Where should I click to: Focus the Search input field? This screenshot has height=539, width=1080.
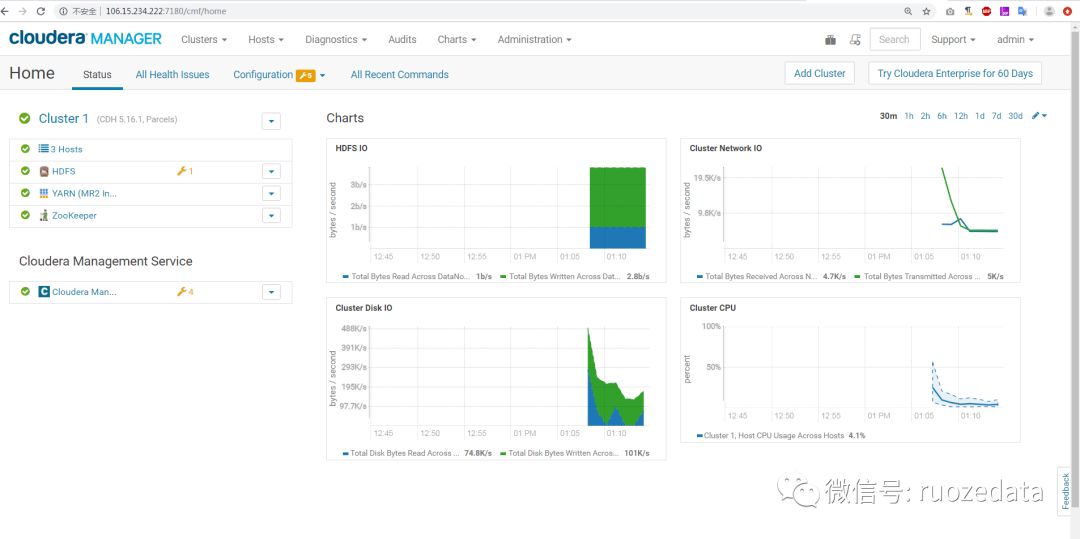click(894, 39)
